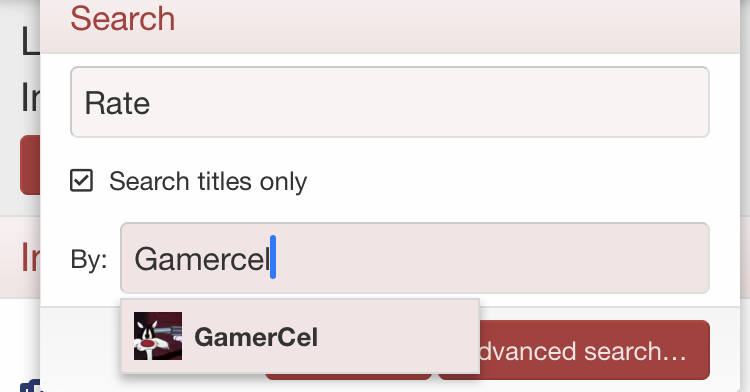
Task: Click blank space right of GamerCel suggestion name
Action: point(397,337)
